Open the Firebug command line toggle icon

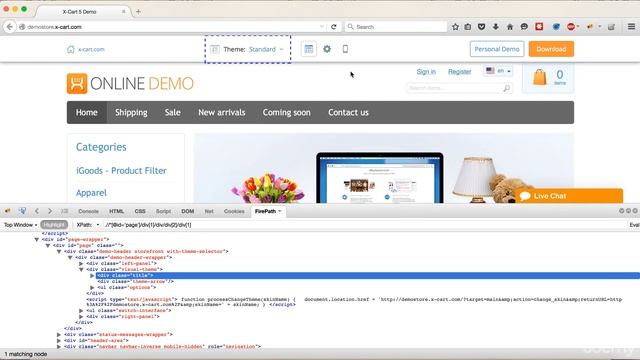[x=64, y=211]
